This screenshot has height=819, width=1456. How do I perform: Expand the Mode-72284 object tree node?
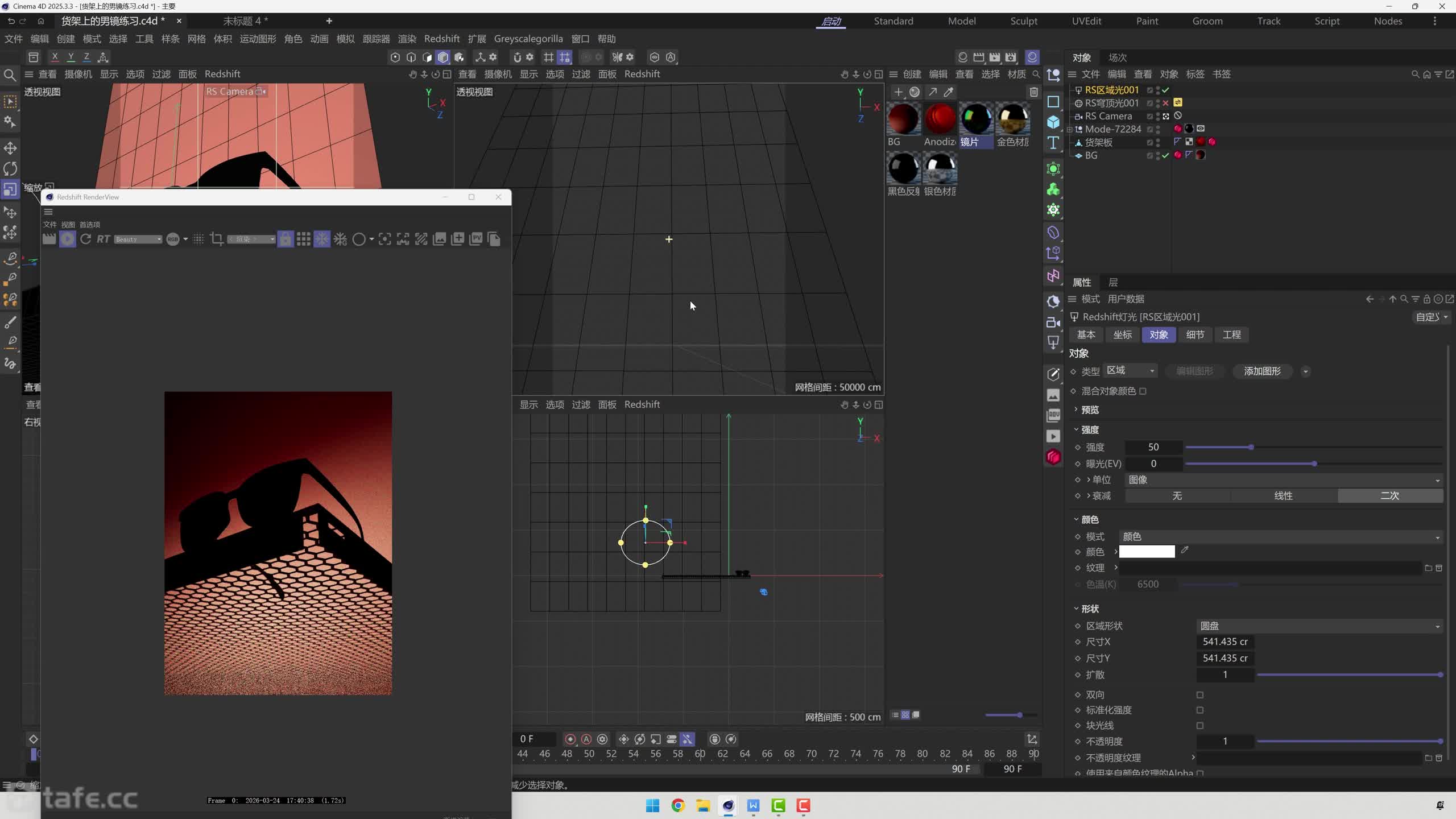point(1069,129)
